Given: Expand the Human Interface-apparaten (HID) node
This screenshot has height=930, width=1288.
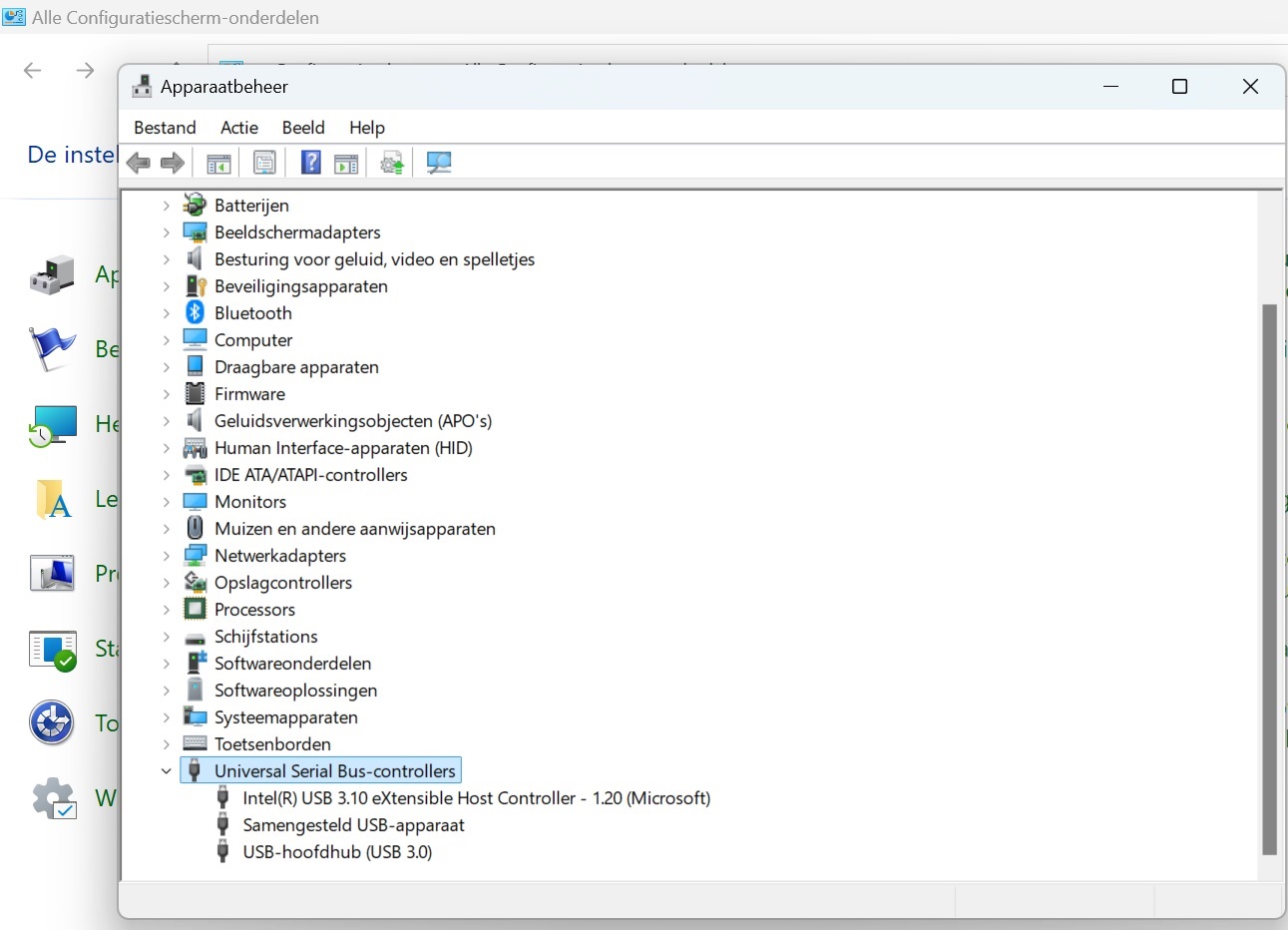Looking at the screenshot, I should pos(167,448).
